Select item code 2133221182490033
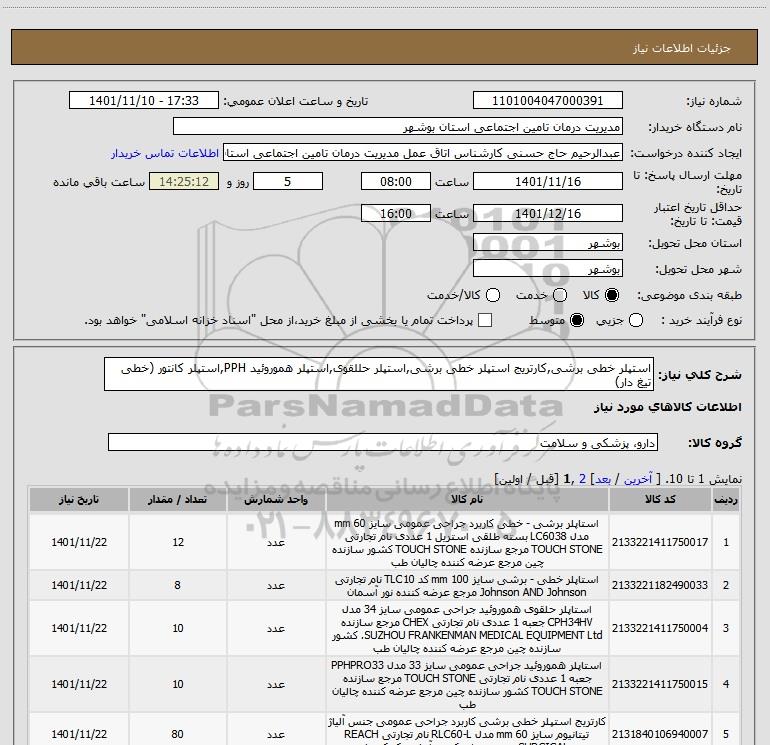The width and height of the screenshot is (770, 745). 660,585
